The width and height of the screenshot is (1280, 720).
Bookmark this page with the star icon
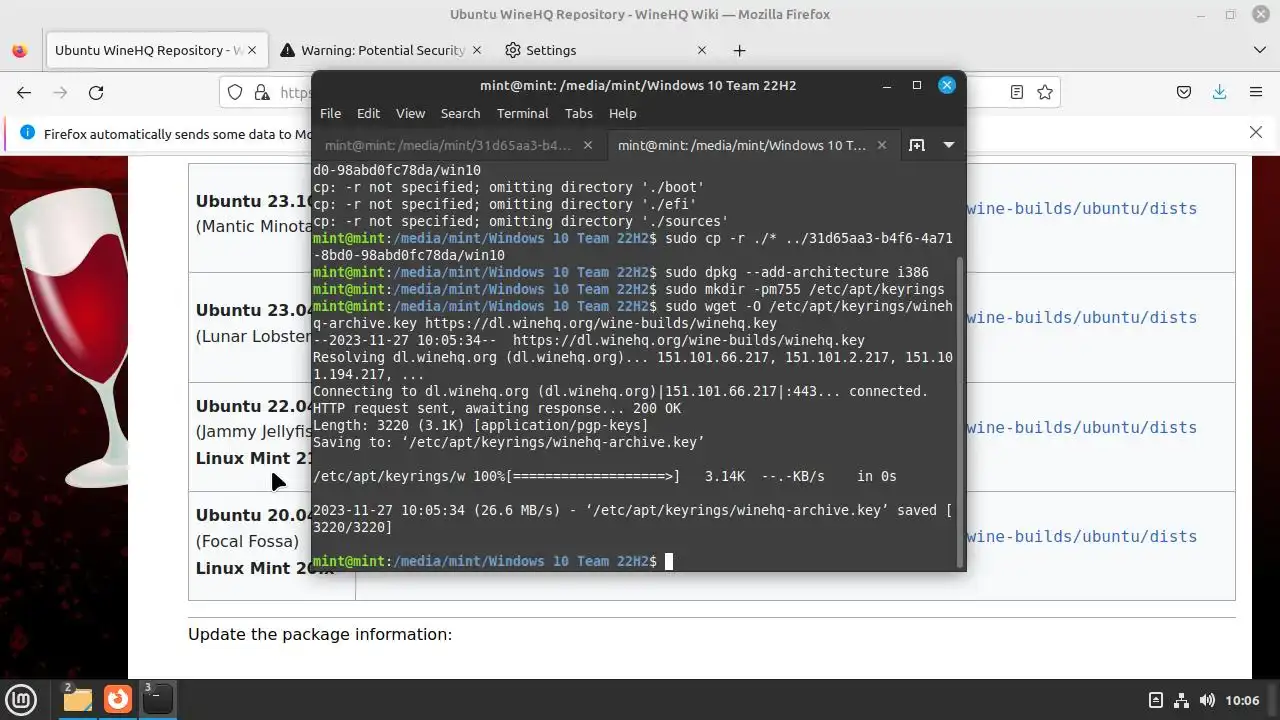(1045, 92)
